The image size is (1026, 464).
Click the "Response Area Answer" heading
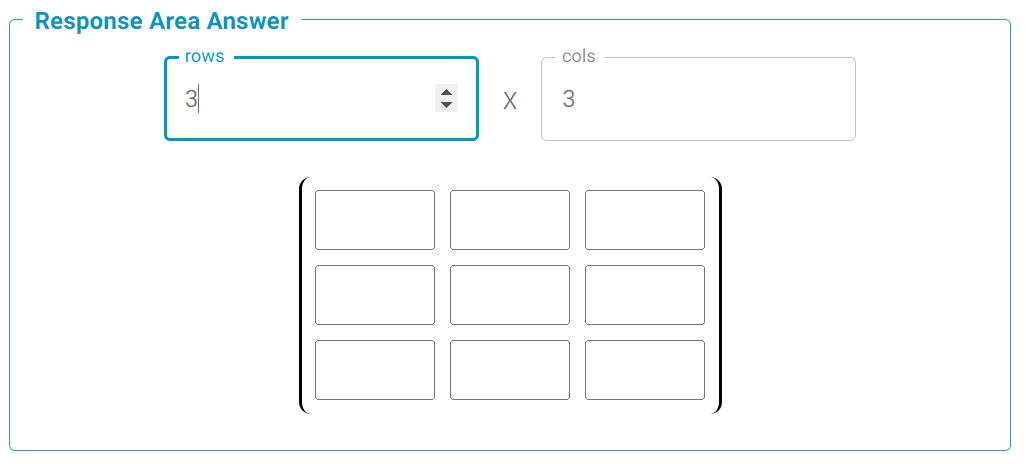(162, 21)
